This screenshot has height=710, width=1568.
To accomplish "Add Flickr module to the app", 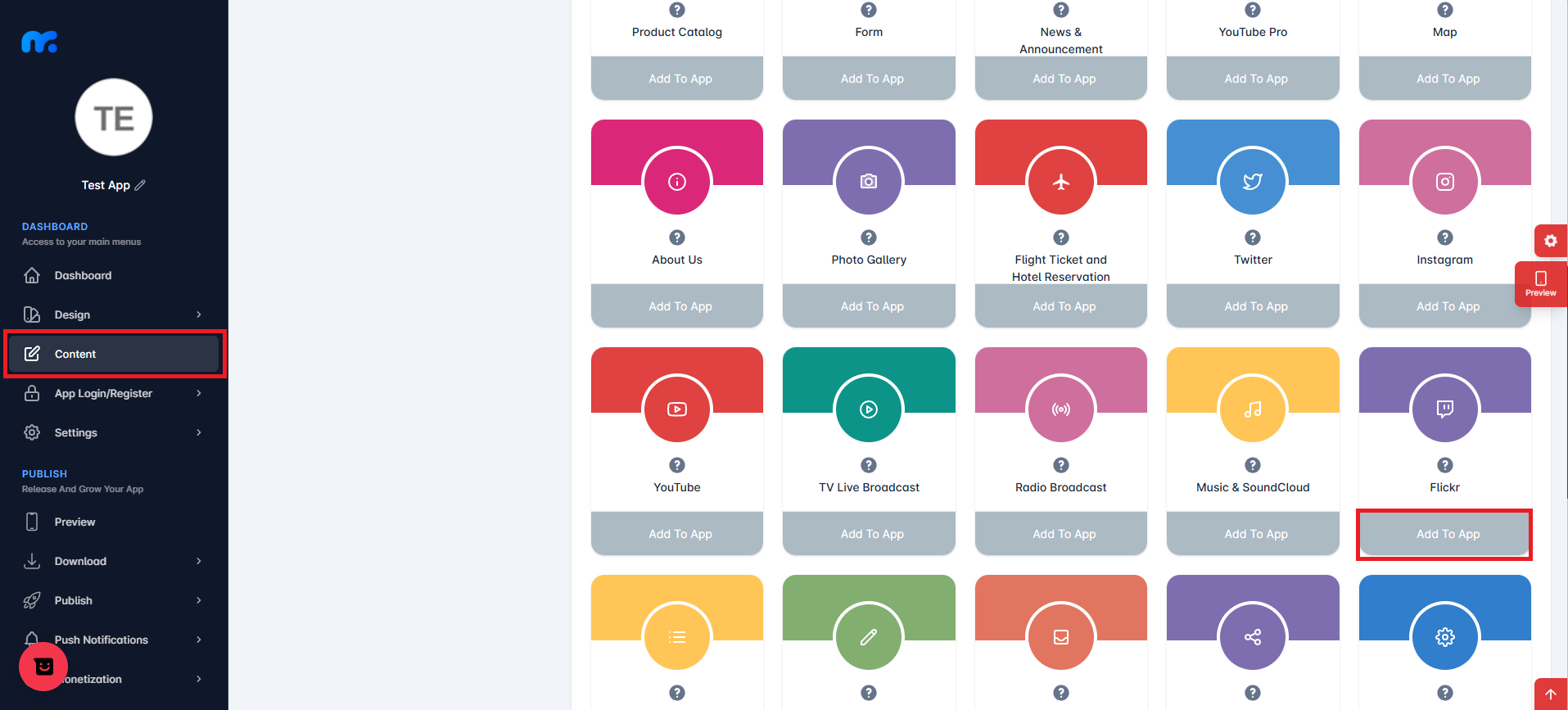I will [1447, 534].
